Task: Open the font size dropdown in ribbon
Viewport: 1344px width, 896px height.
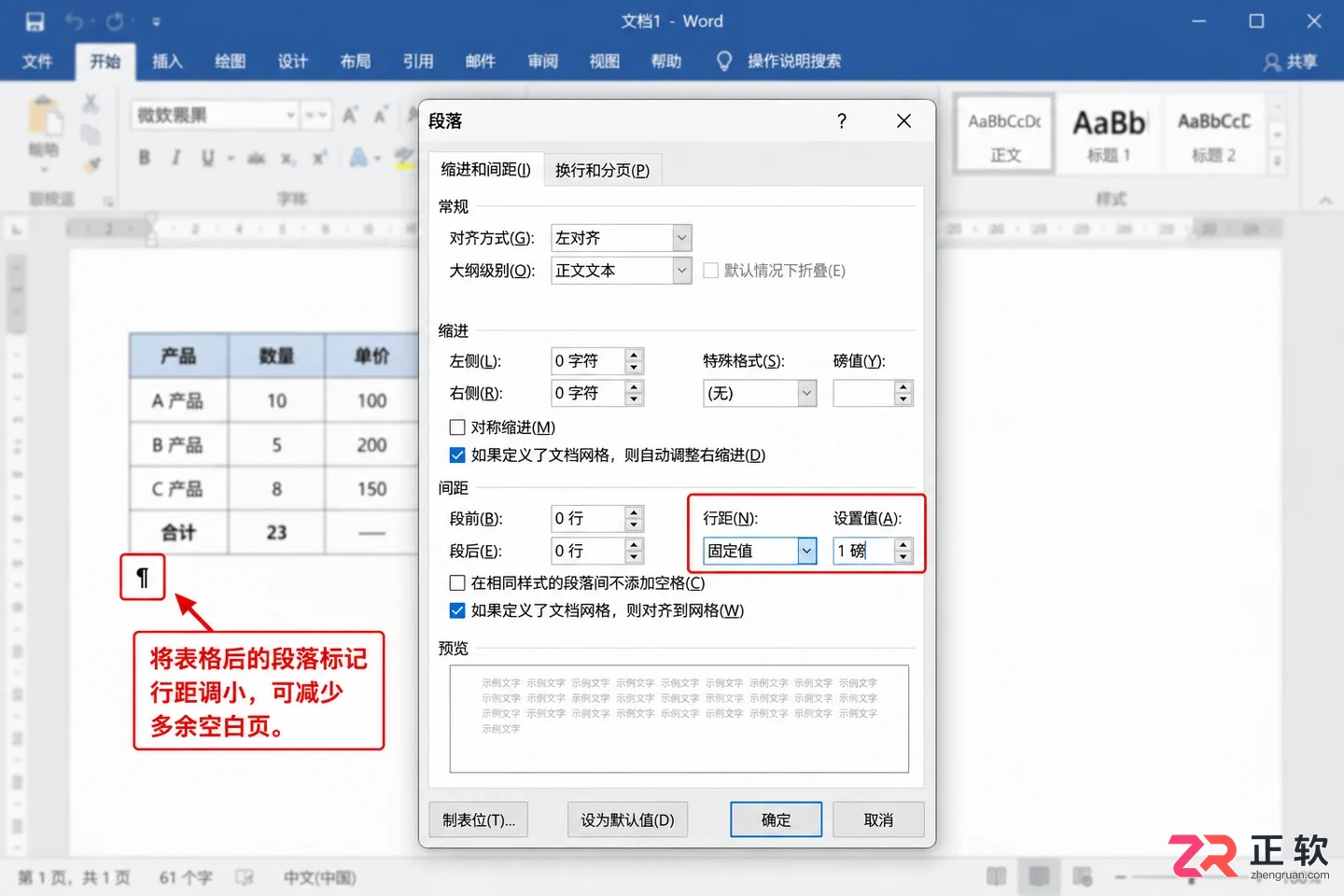Action: [x=324, y=116]
